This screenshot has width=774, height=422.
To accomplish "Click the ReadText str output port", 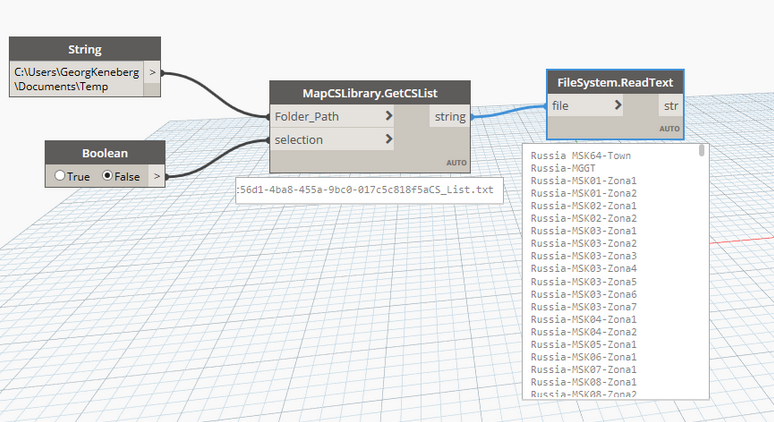I will point(671,105).
